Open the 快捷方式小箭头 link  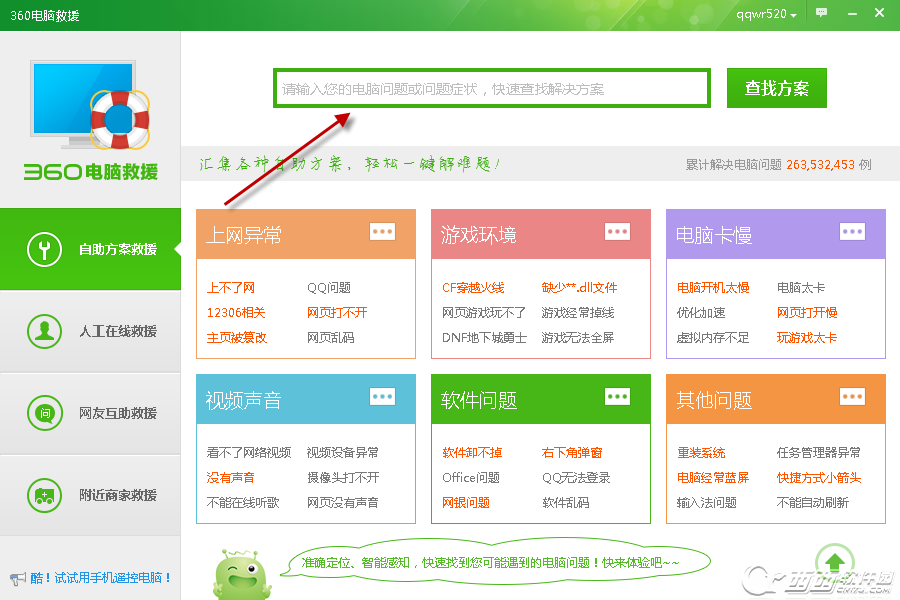[819, 478]
